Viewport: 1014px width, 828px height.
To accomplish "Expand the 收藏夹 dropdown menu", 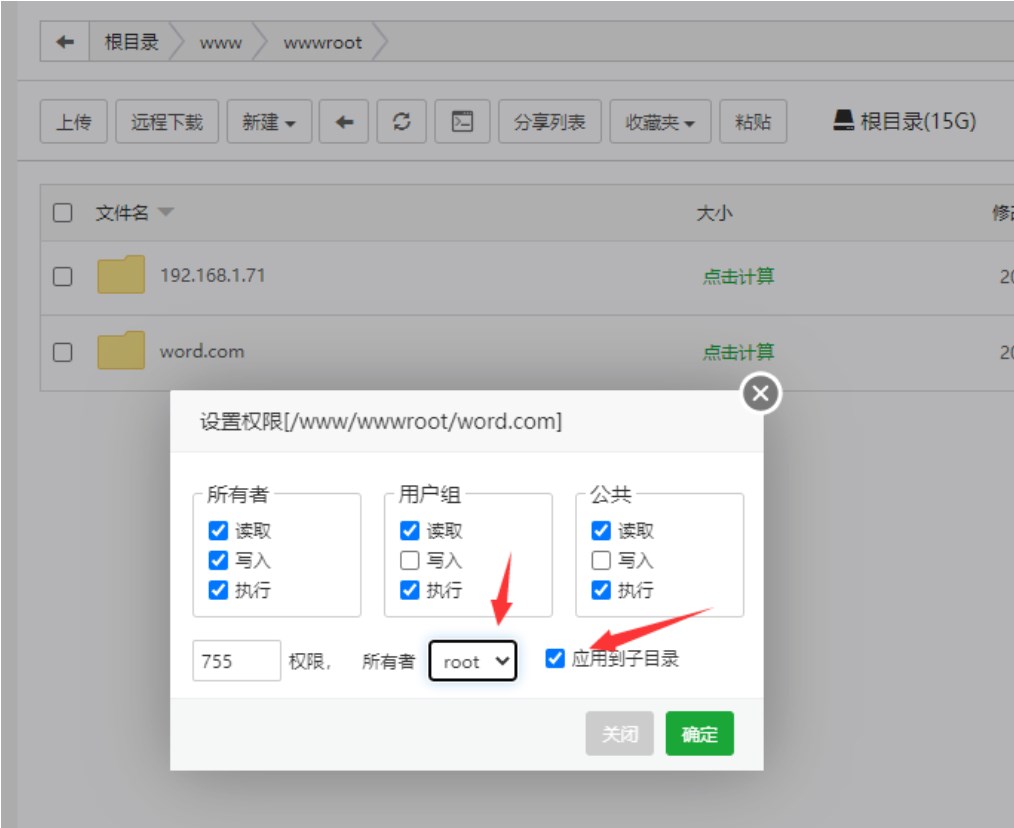I will pyautogui.click(x=659, y=122).
